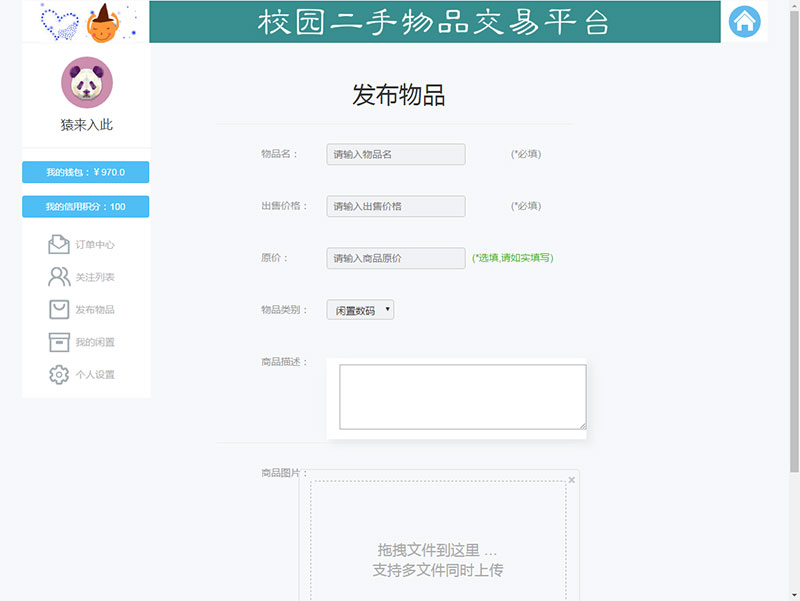The width and height of the screenshot is (800, 601).
Task: Click the 猿来入此 username link
Action: point(86,124)
